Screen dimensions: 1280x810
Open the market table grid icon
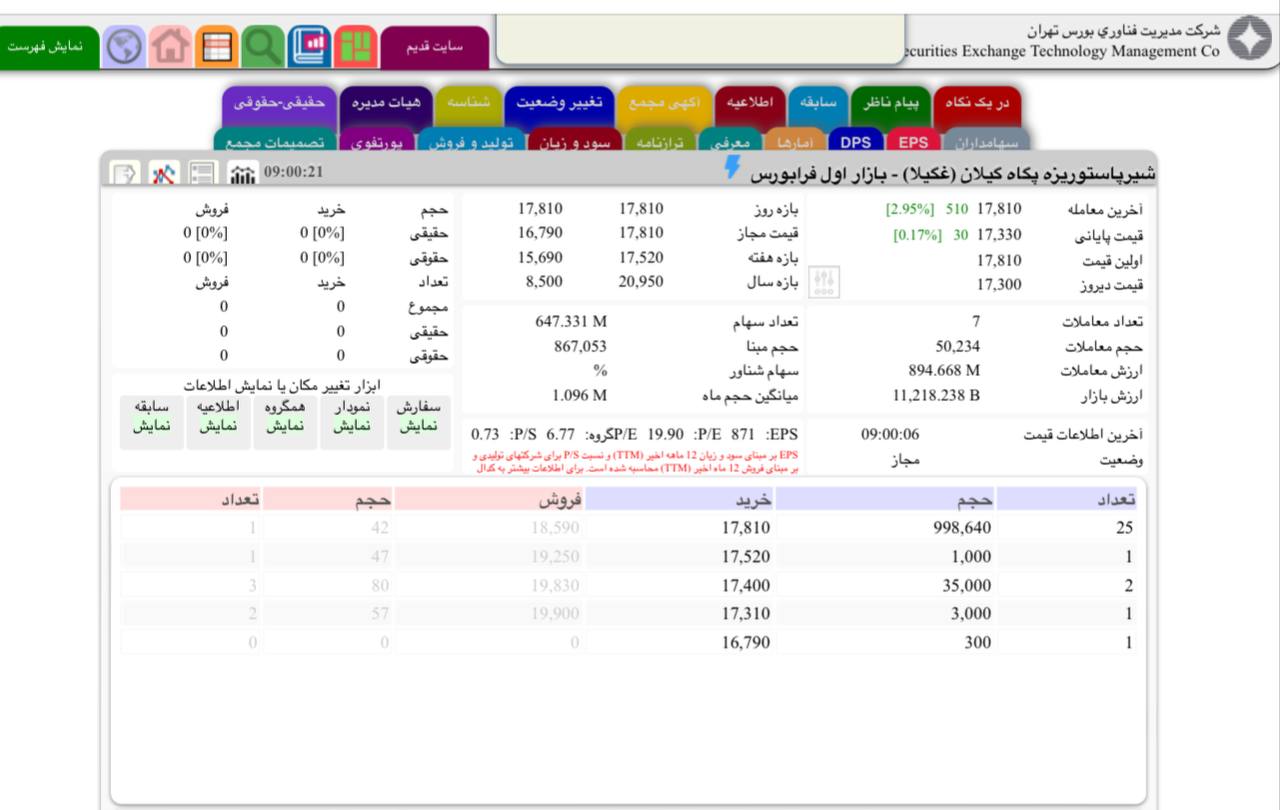[217, 47]
